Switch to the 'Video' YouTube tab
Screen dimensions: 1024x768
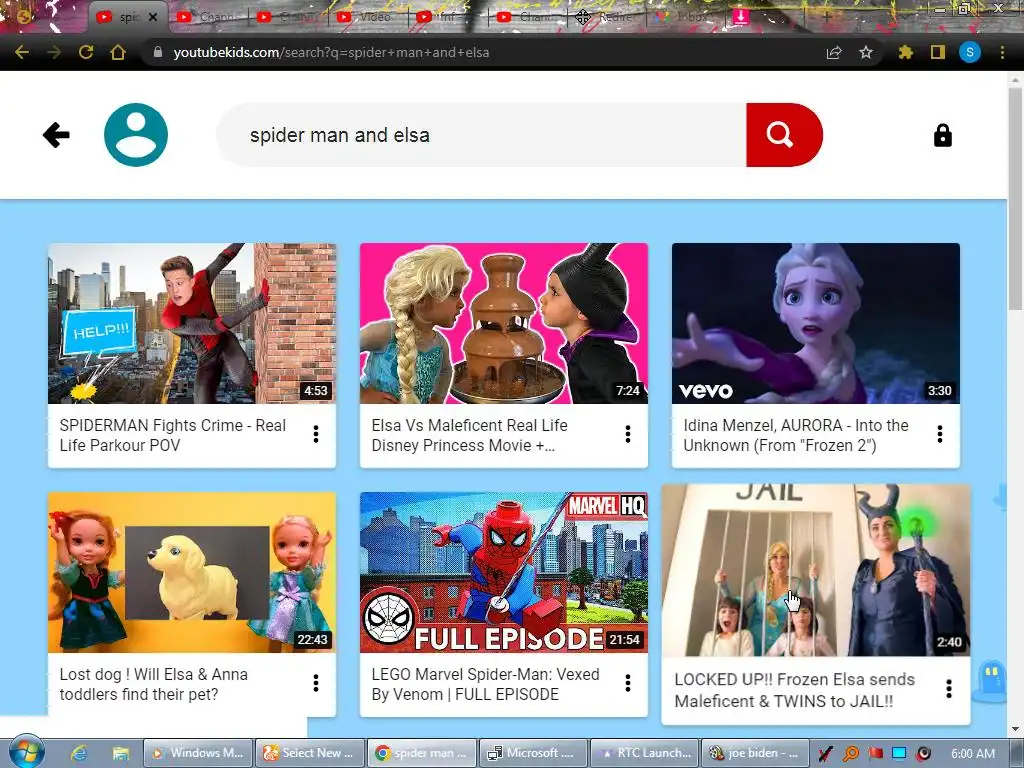tap(367, 18)
